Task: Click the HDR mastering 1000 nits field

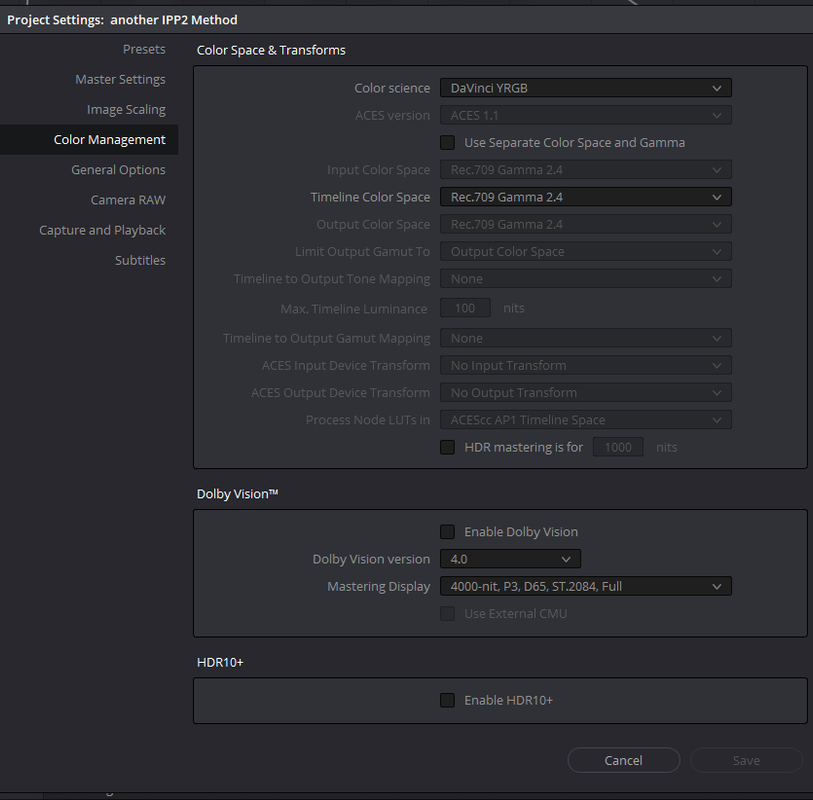Action: coord(618,447)
